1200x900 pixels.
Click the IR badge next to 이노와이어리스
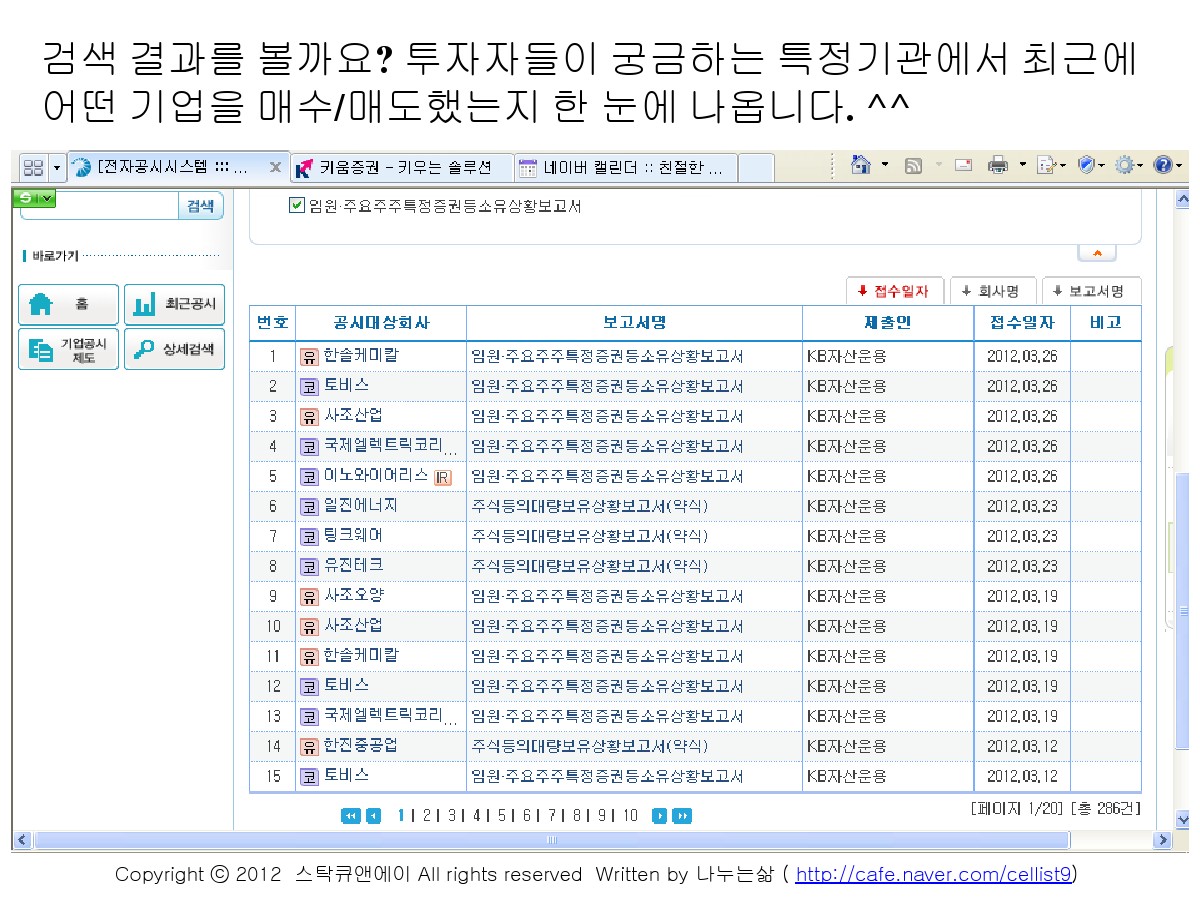(x=443, y=477)
